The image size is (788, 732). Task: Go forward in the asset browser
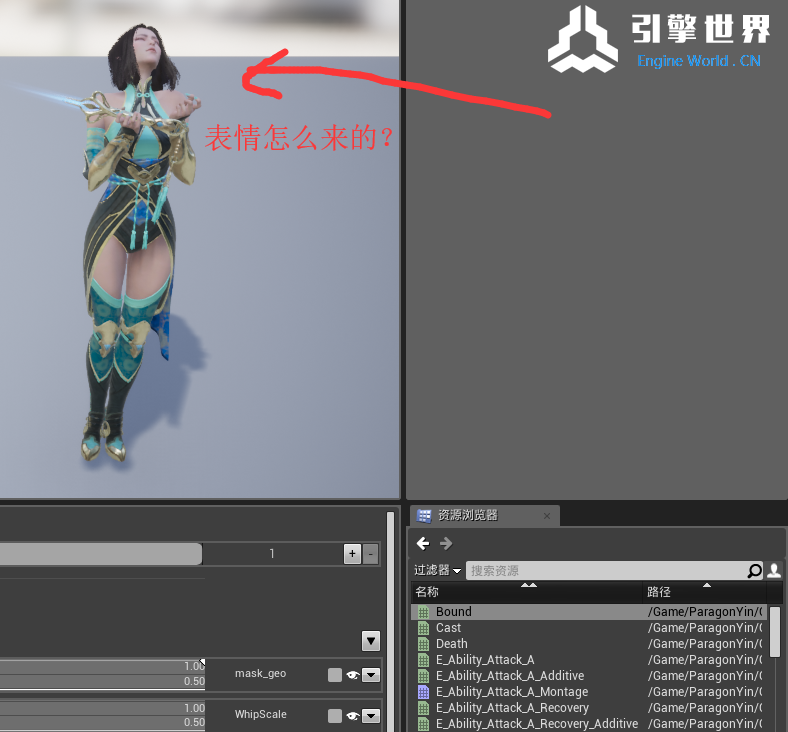pyautogui.click(x=446, y=543)
